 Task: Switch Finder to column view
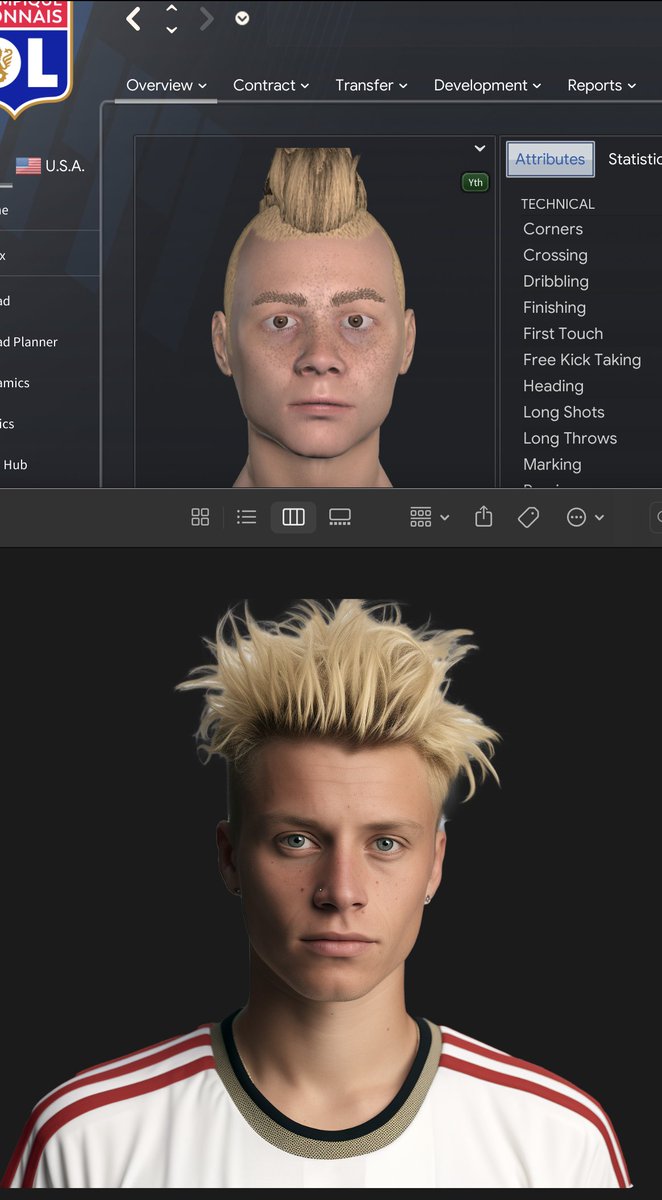pos(293,517)
